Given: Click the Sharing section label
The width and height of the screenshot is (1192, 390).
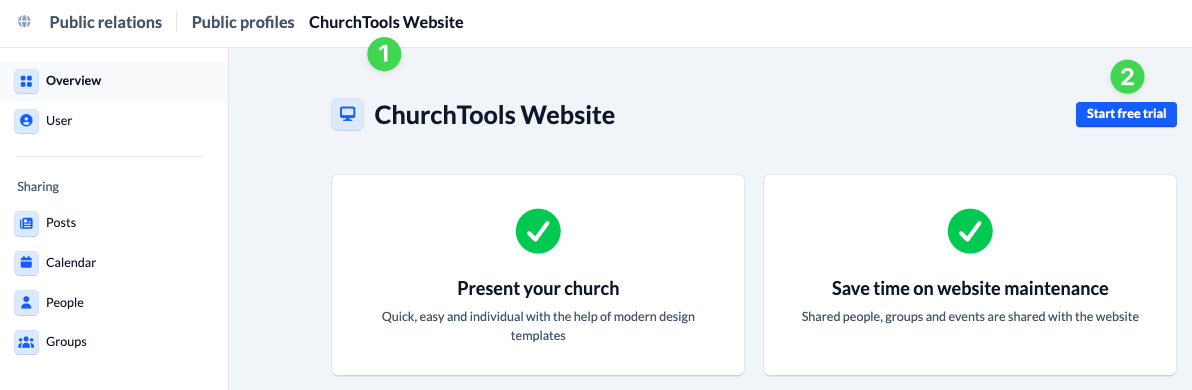Looking at the screenshot, I should 38,186.
